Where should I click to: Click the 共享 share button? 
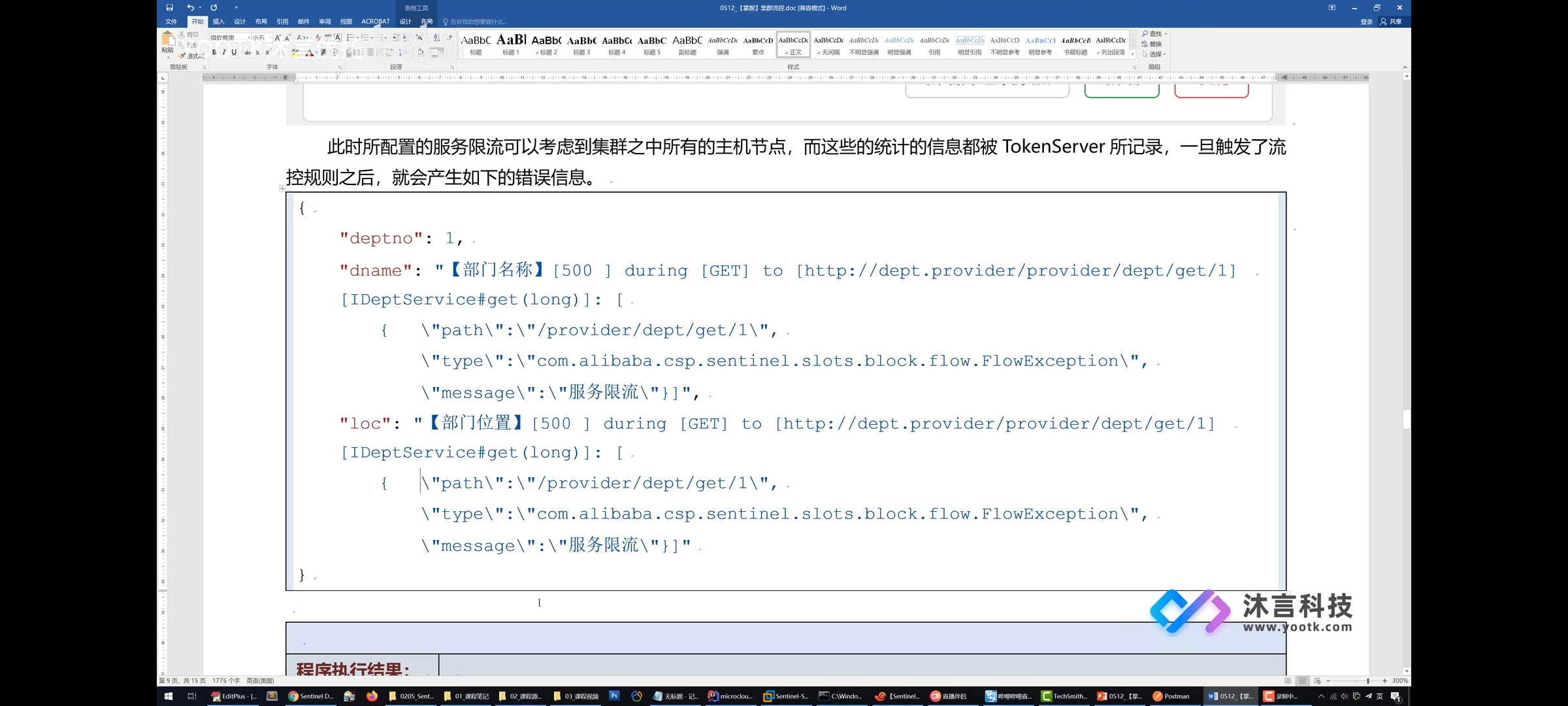(1391, 22)
